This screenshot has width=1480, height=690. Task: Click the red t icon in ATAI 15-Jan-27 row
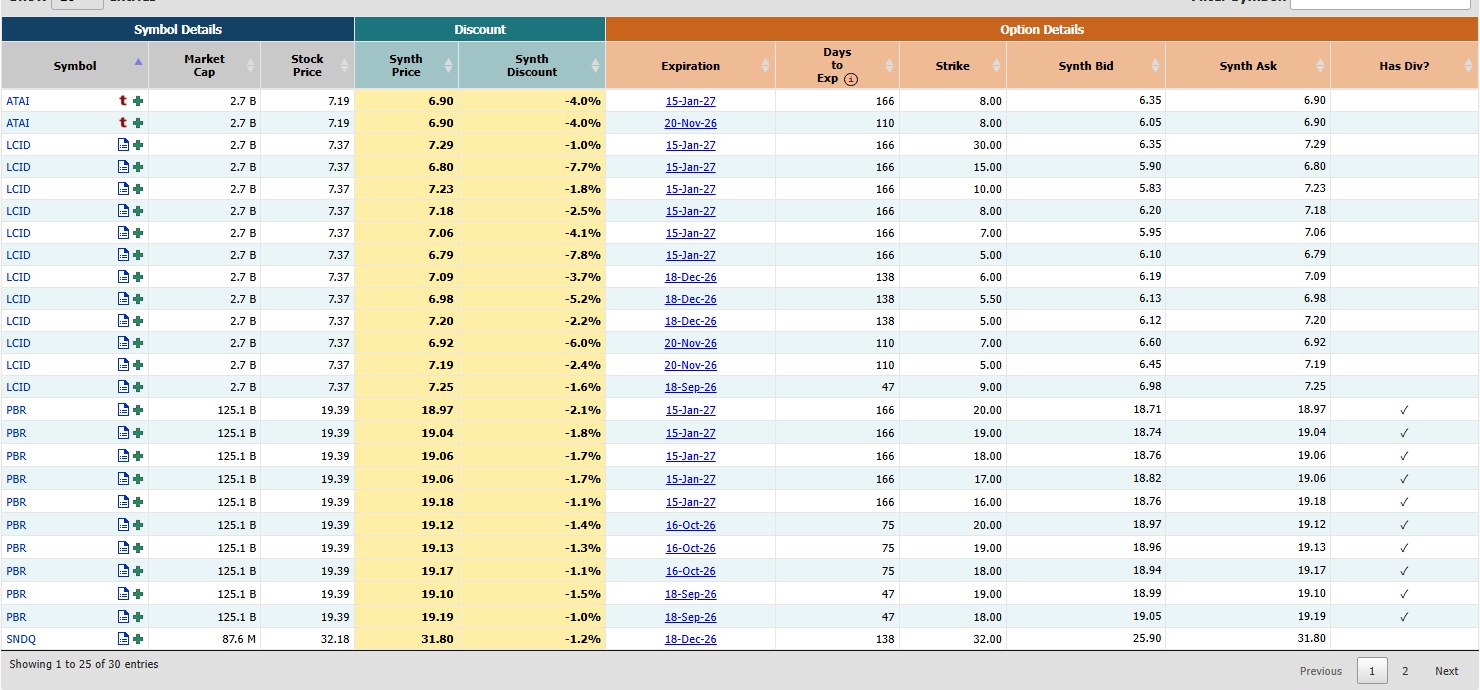[123, 101]
